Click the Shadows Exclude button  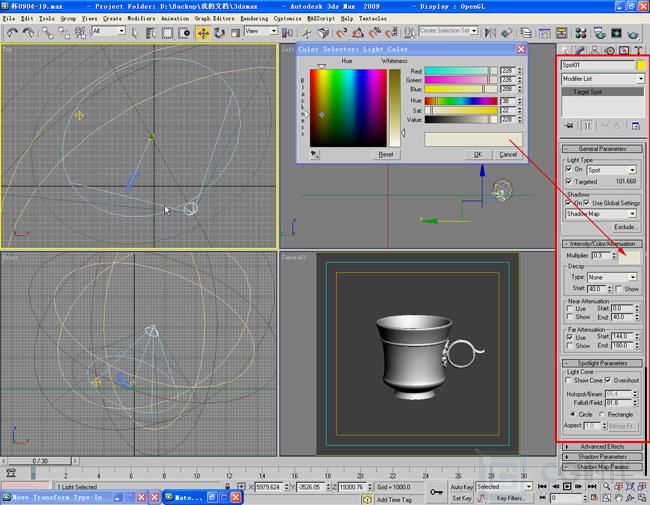[624, 227]
